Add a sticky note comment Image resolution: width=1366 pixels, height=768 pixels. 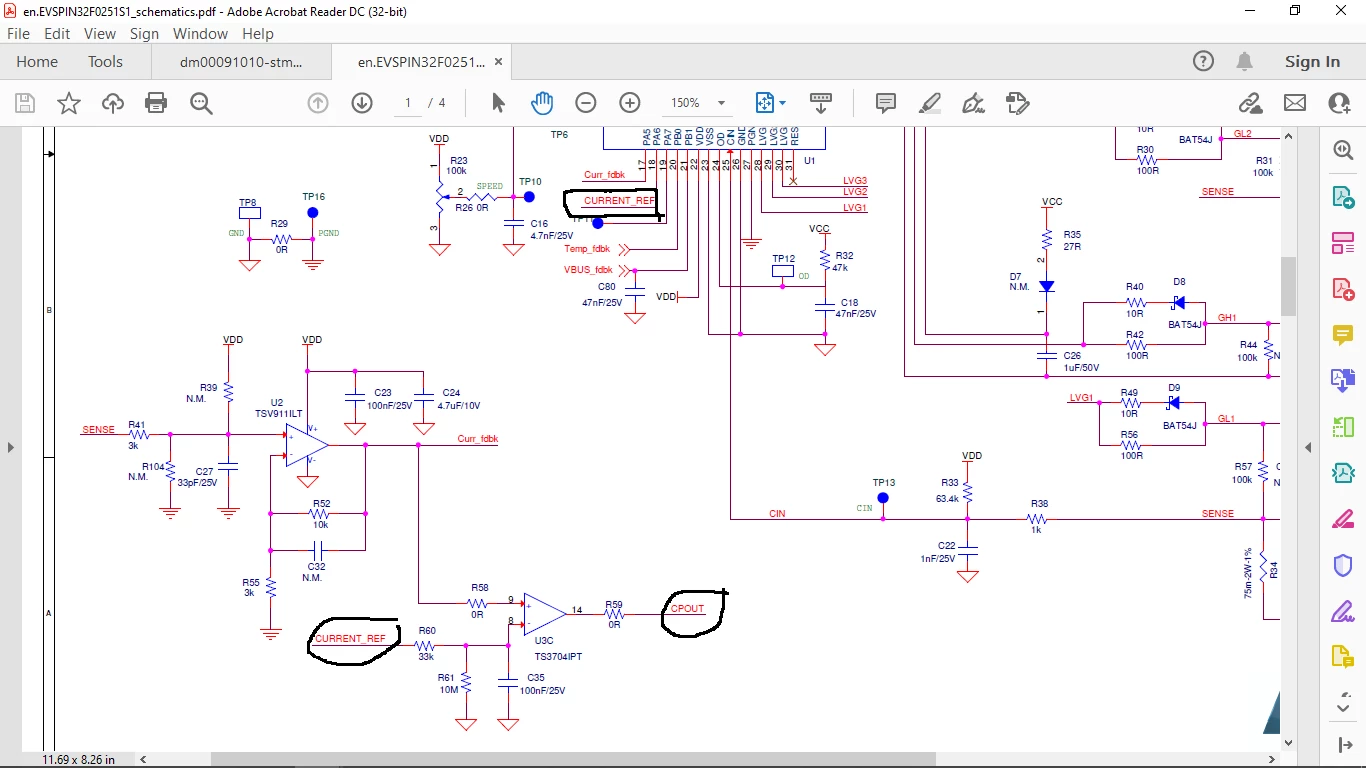885,103
